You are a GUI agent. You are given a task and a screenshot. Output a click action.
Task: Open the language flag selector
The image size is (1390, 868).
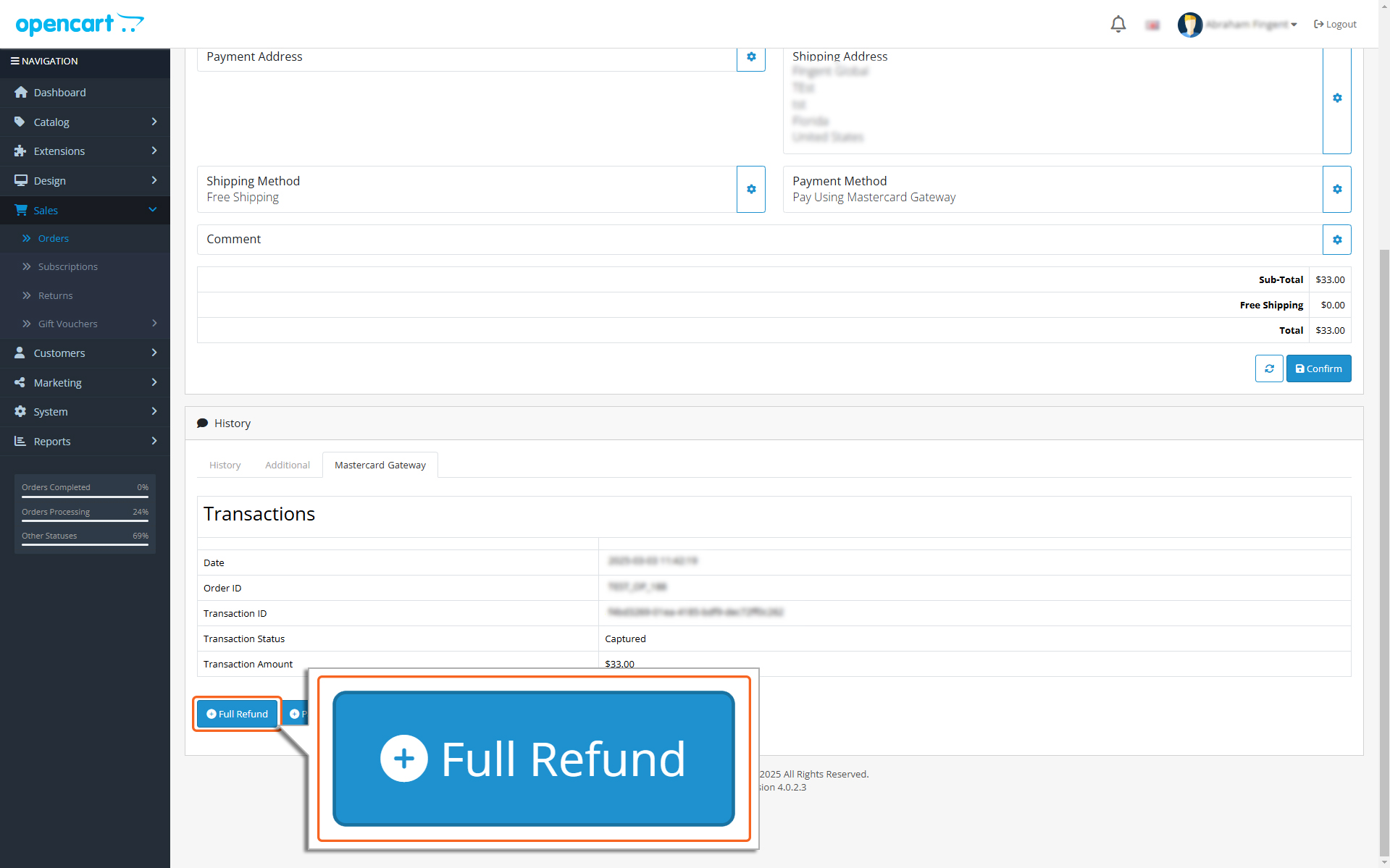pyautogui.click(x=1152, y=25)
